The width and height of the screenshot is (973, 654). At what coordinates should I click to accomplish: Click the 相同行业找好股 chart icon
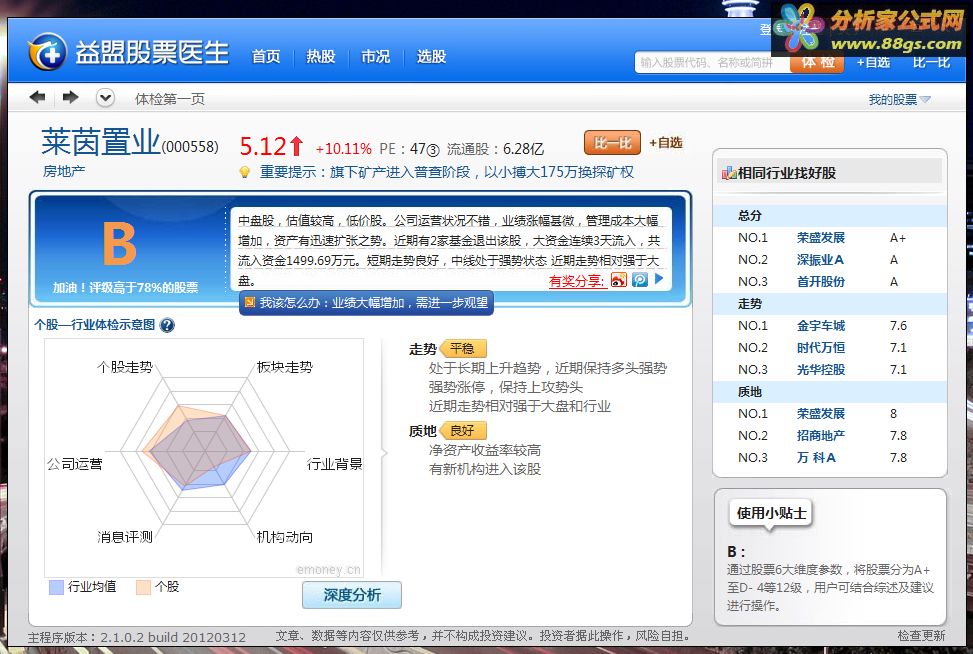[x=729, y=173]
